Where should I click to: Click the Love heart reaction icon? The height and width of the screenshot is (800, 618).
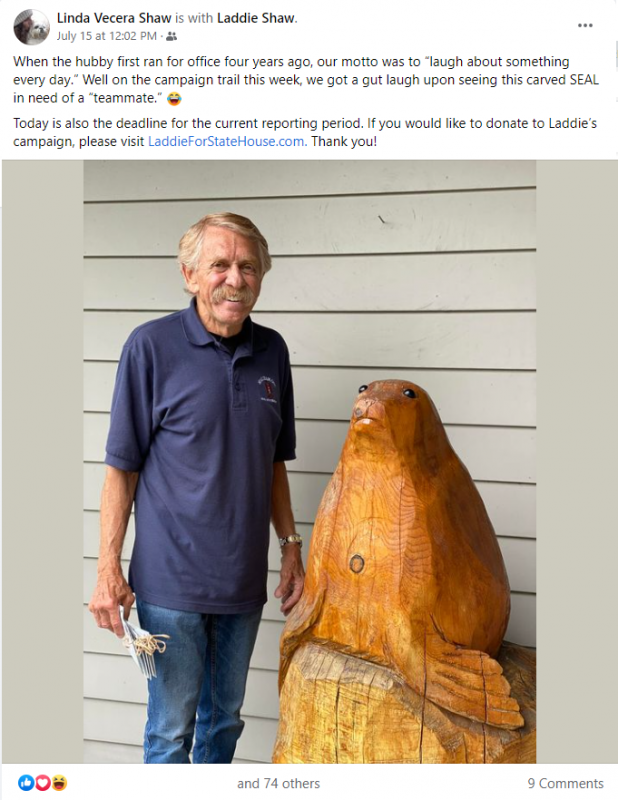[x=43, y=783]
